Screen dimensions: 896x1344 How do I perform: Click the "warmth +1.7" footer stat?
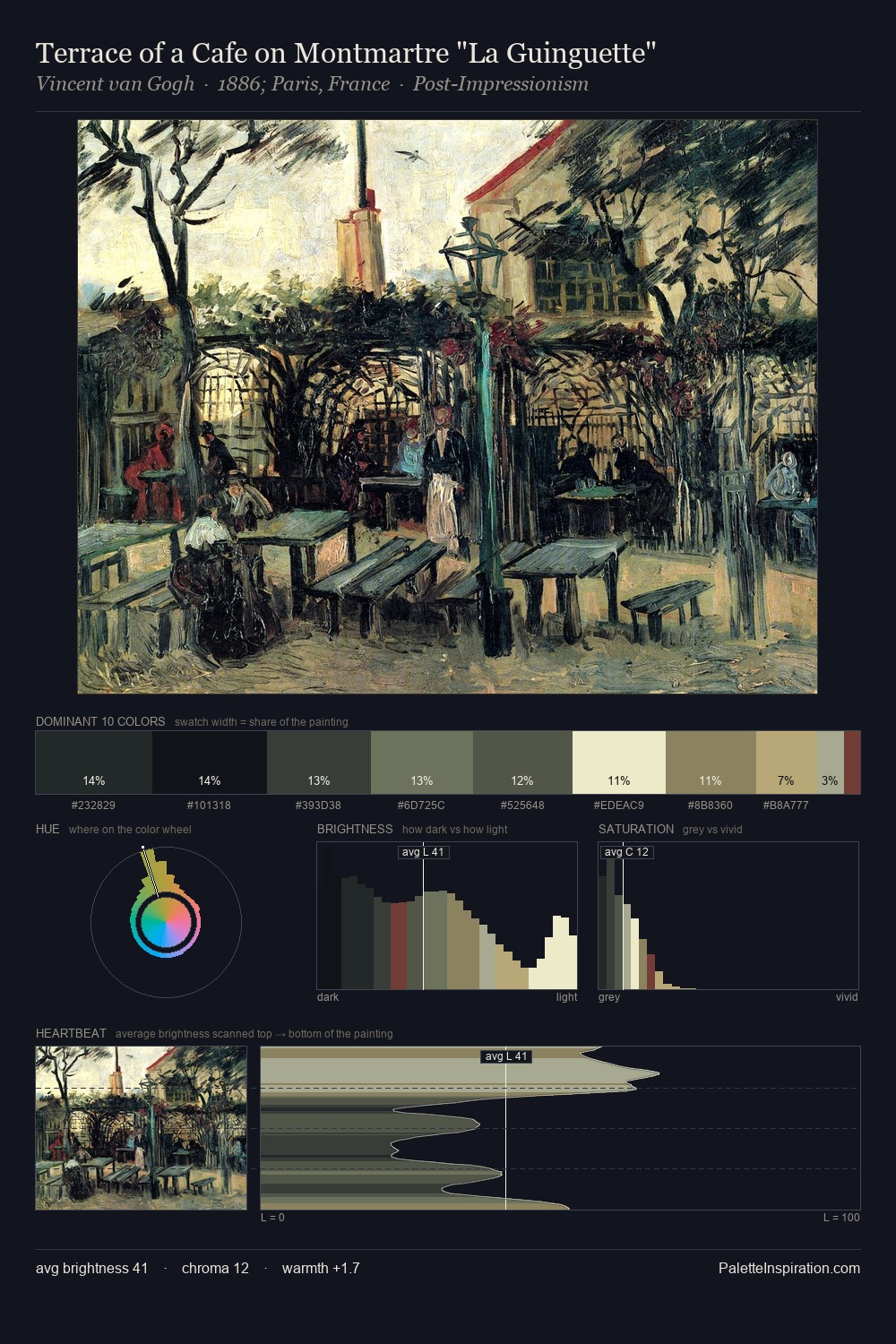pos(321,1269)
